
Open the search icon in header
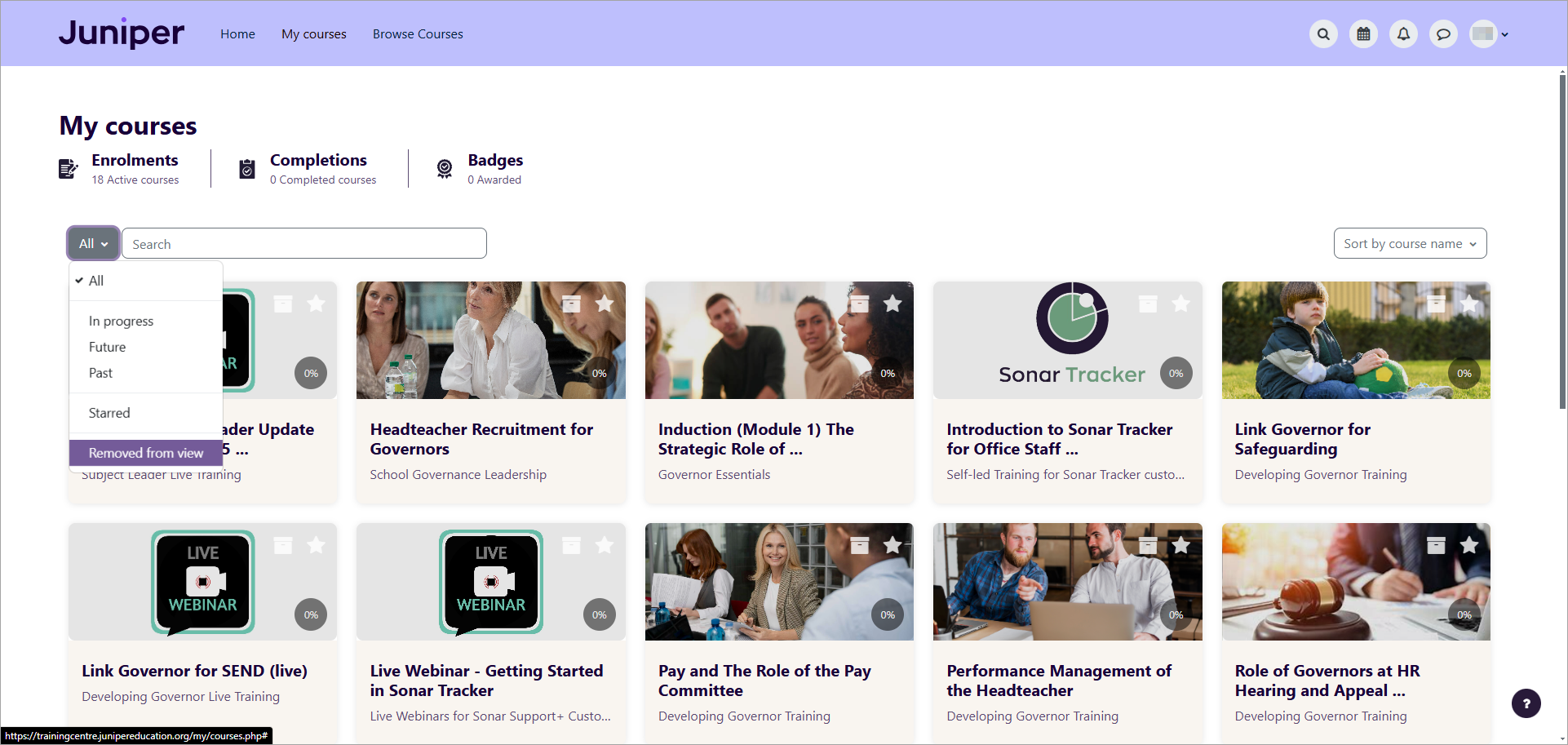click(1323, 34)
